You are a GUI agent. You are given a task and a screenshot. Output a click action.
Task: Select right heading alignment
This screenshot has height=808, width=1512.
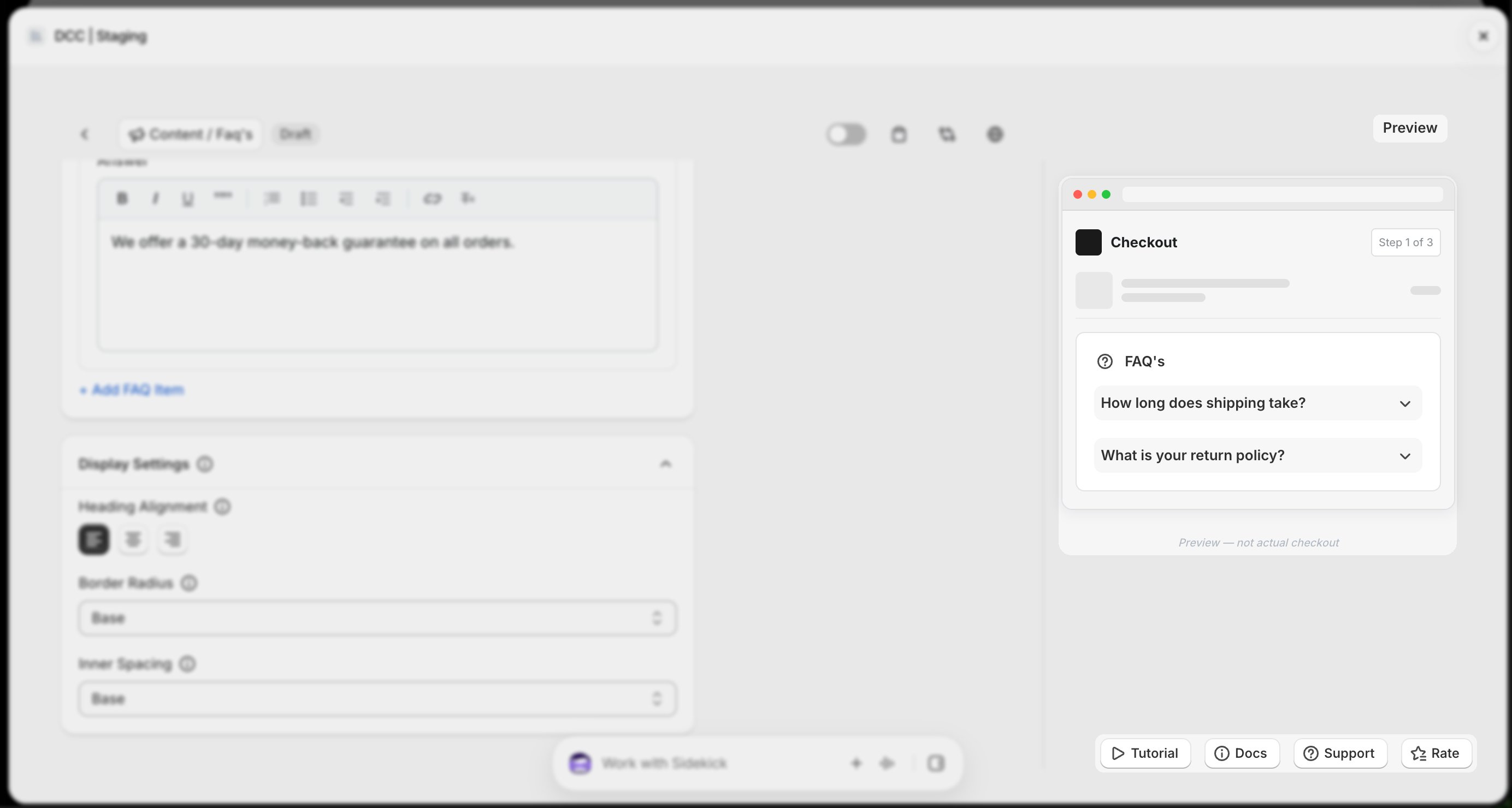(173, 539)
